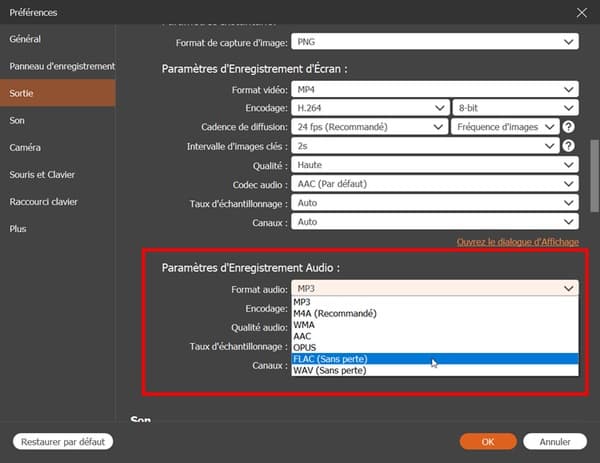
Task: Open Souris et Clavier settings
Action: [x=57, y=174]
